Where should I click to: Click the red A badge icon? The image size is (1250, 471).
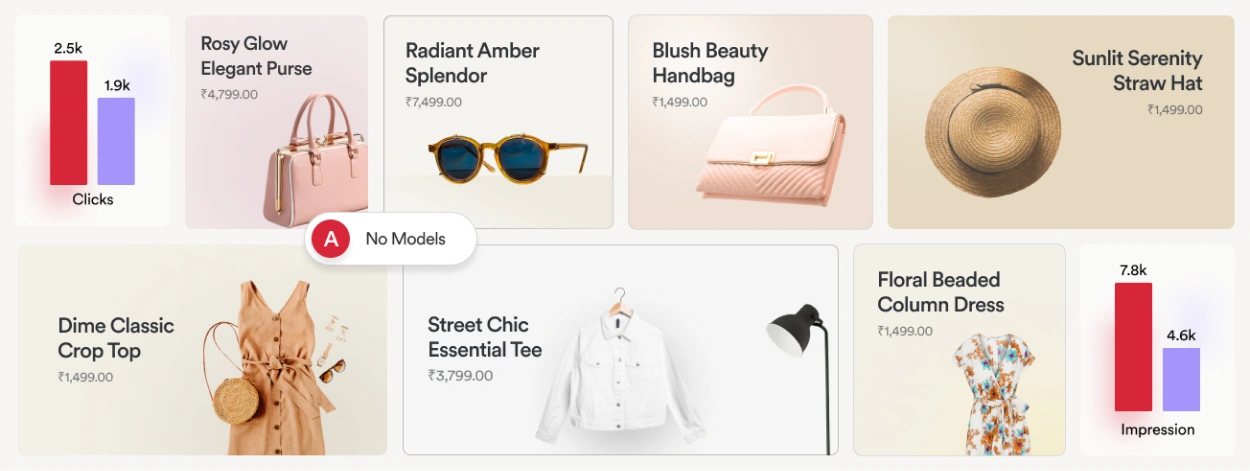tap(331, 239)
